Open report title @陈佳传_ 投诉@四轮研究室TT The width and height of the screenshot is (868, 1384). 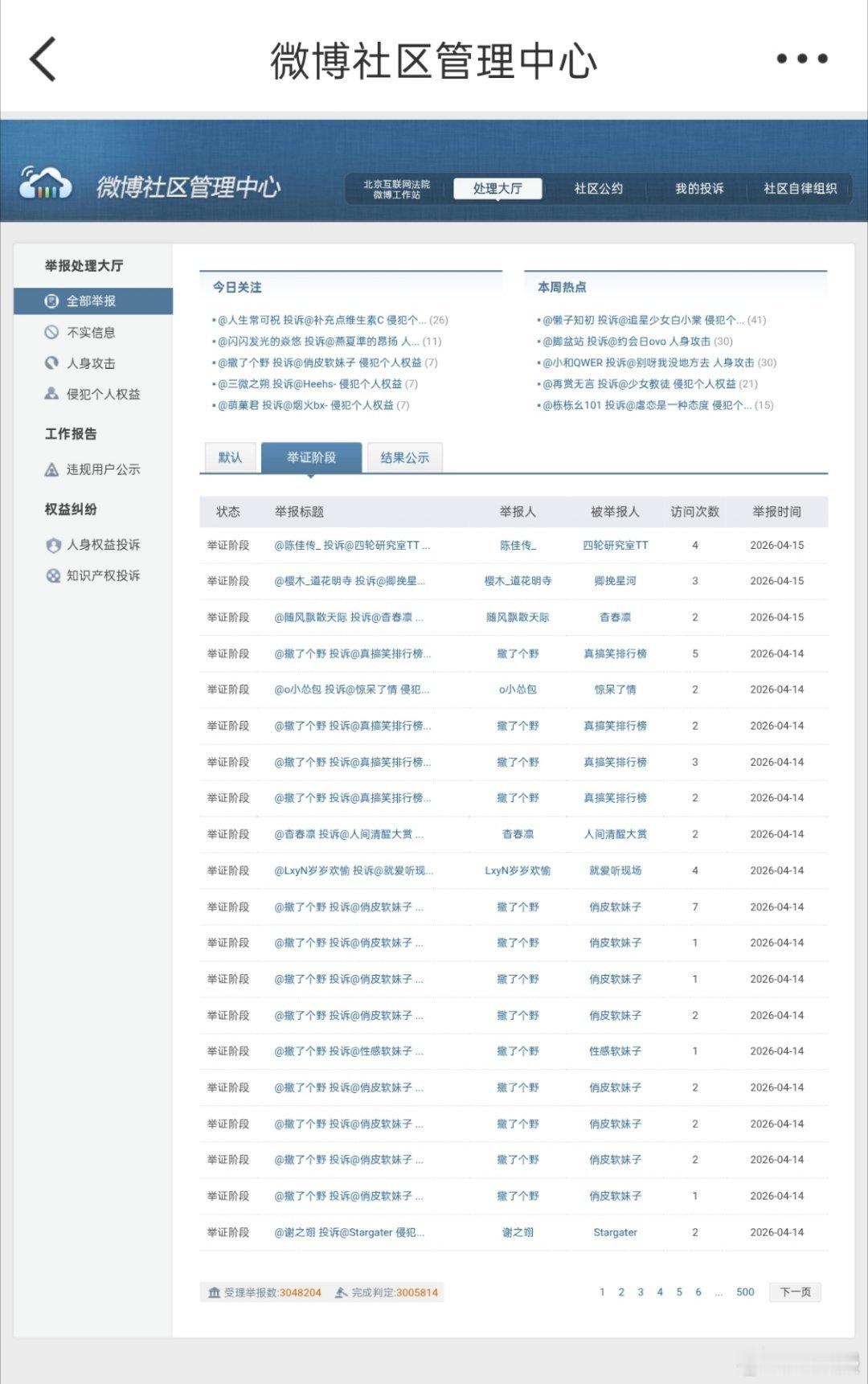click(352, 545)
